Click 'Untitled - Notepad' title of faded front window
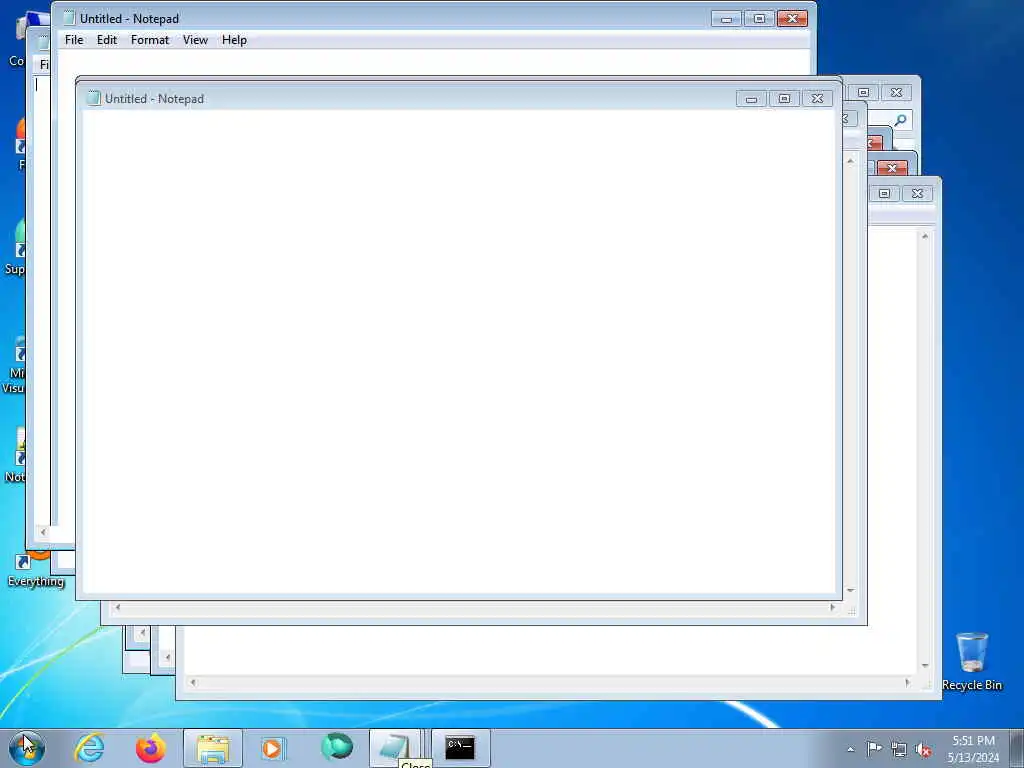Screen dimensions: 1024x768 pyautogui.click(x=154, y=99)
